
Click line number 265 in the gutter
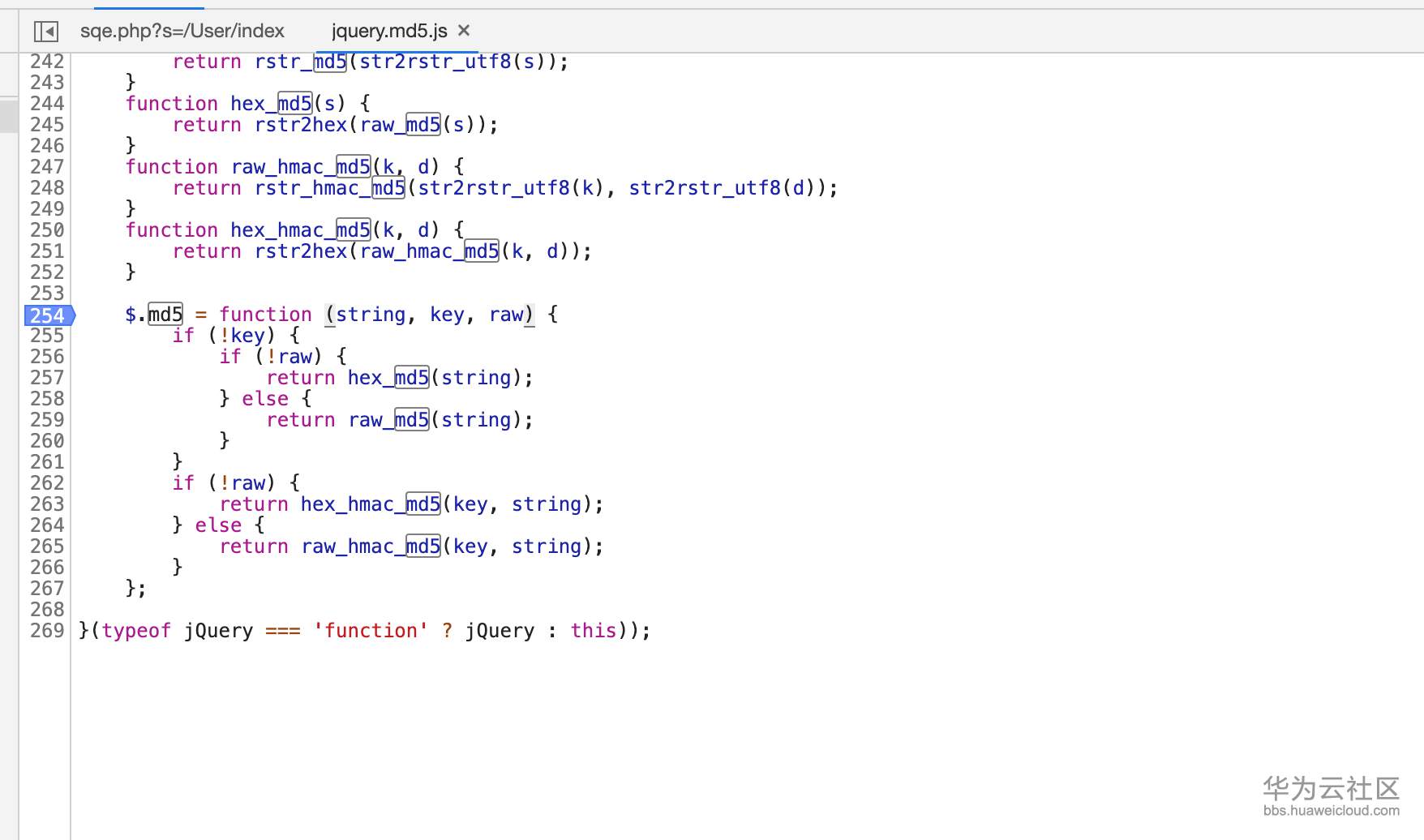click(x=47, y=546)
